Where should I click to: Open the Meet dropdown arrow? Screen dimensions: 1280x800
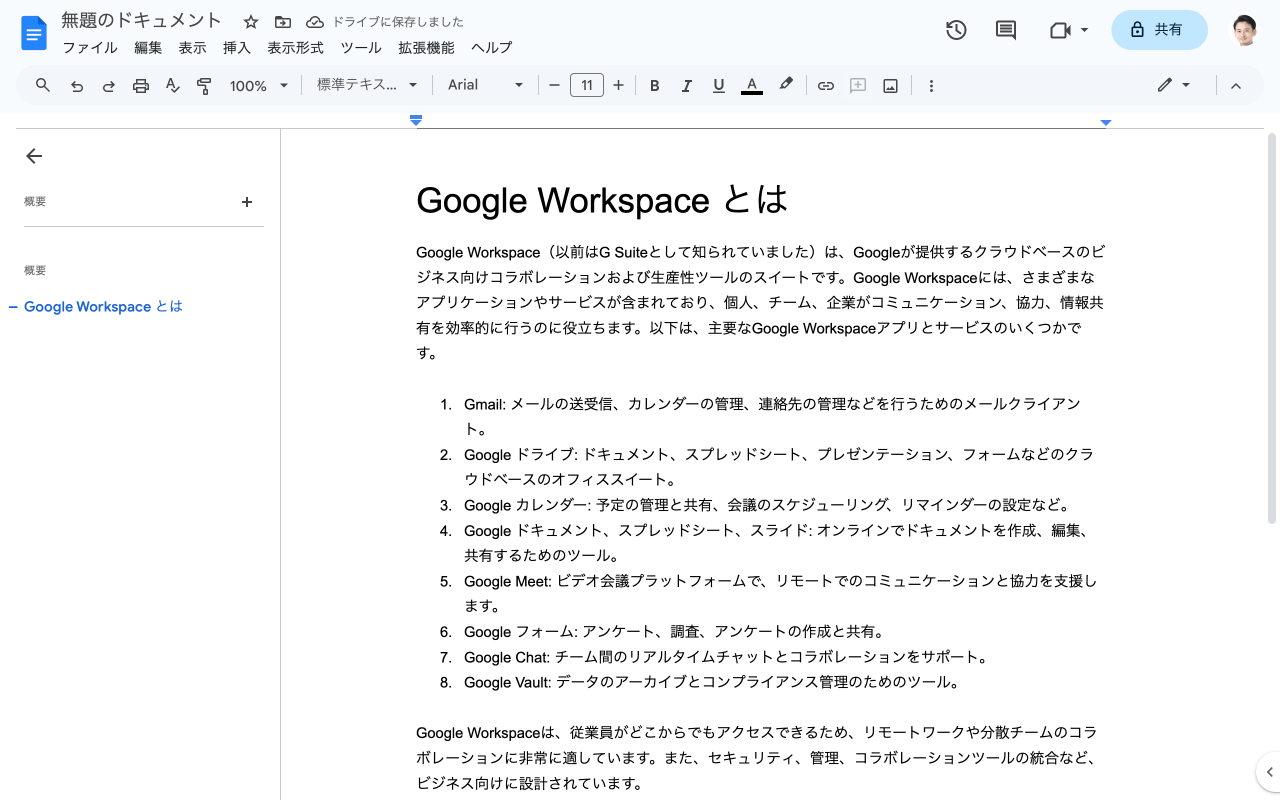[x=1085, y=30]
